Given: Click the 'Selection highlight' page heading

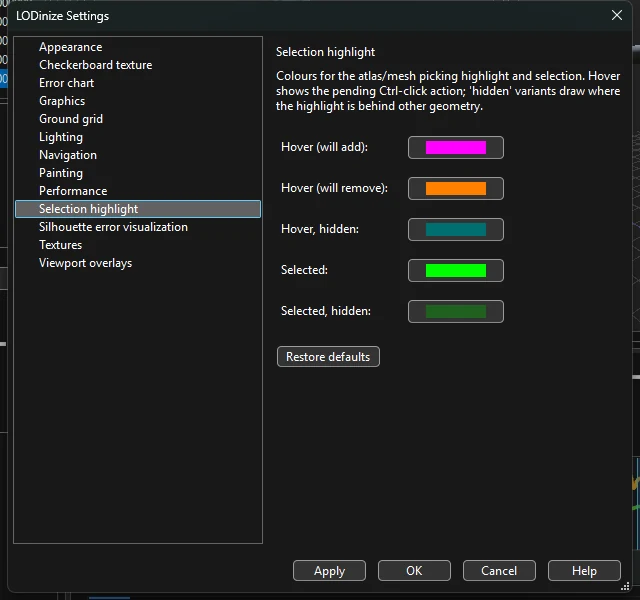Looking at the screenshot, I should click(325, 52).
